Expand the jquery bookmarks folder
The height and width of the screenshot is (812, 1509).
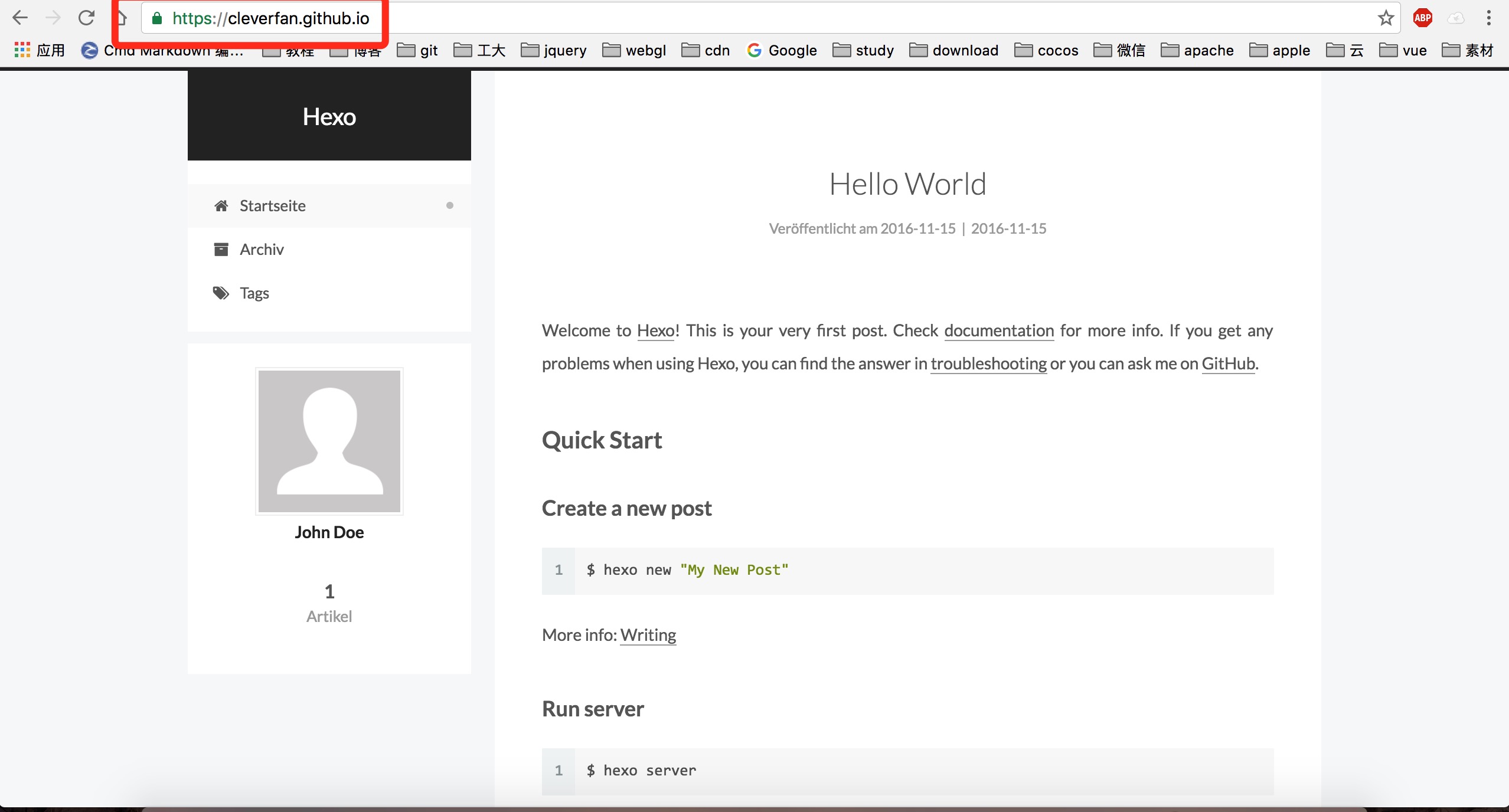tap(554, 51)
